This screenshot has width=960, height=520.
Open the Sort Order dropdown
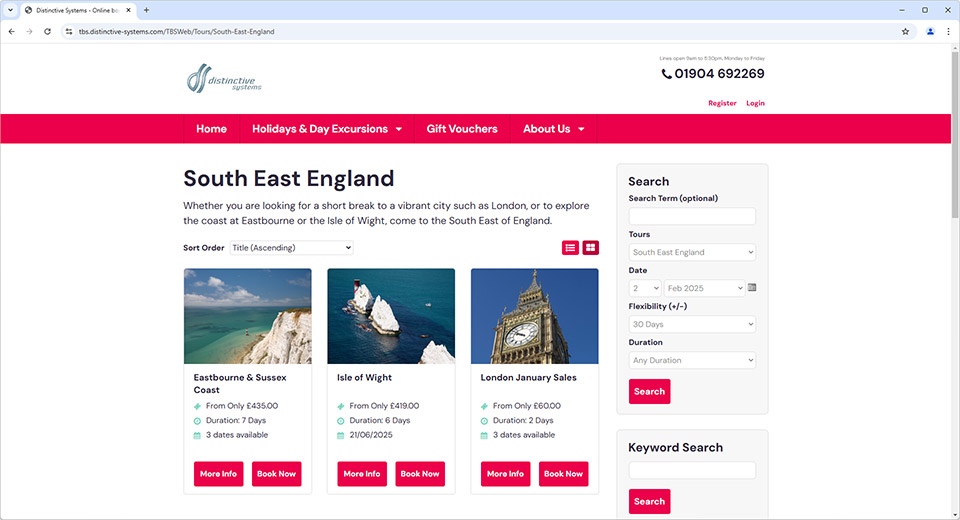pos(291,247)
